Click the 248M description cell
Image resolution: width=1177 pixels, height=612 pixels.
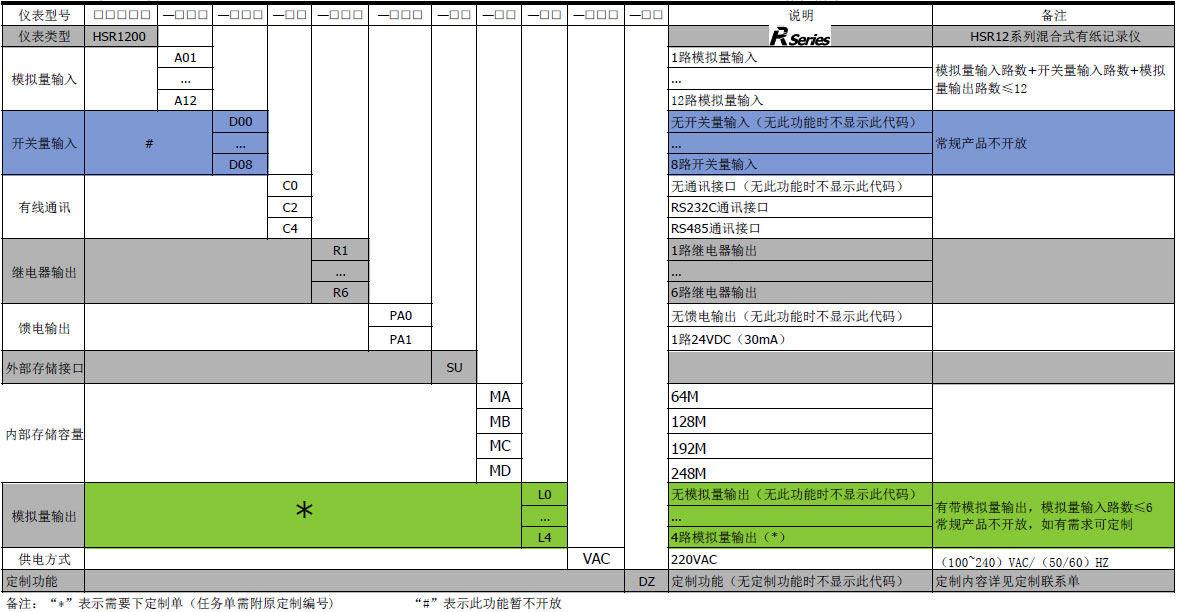point(689,473)
